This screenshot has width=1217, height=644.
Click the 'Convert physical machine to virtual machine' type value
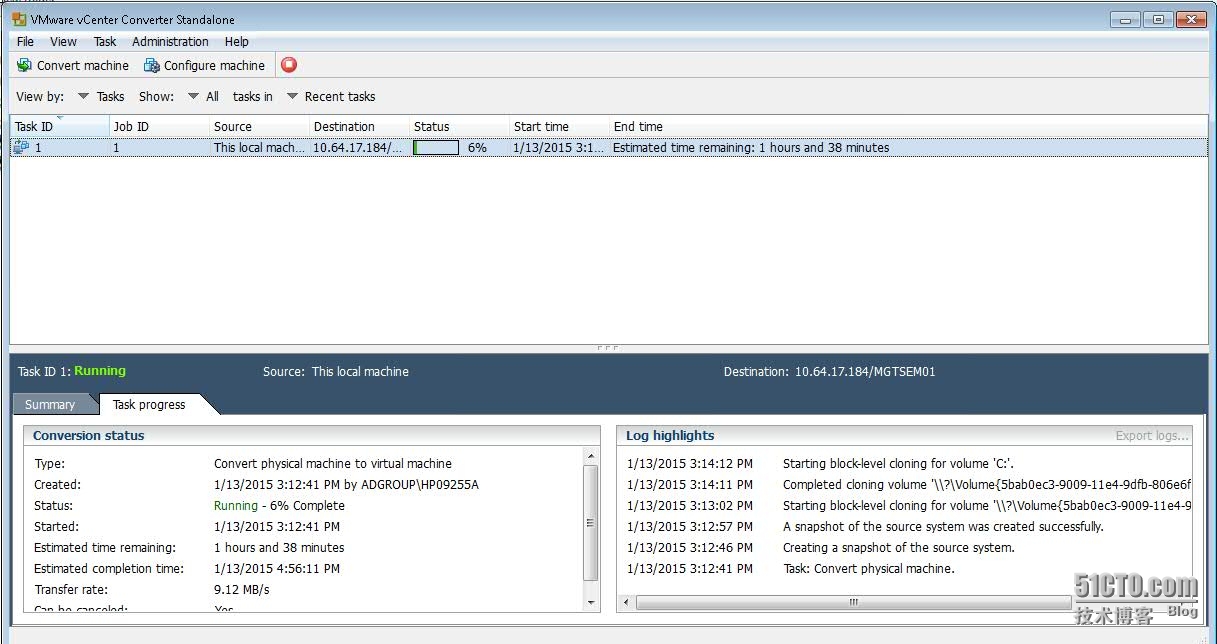coord(333,464)
